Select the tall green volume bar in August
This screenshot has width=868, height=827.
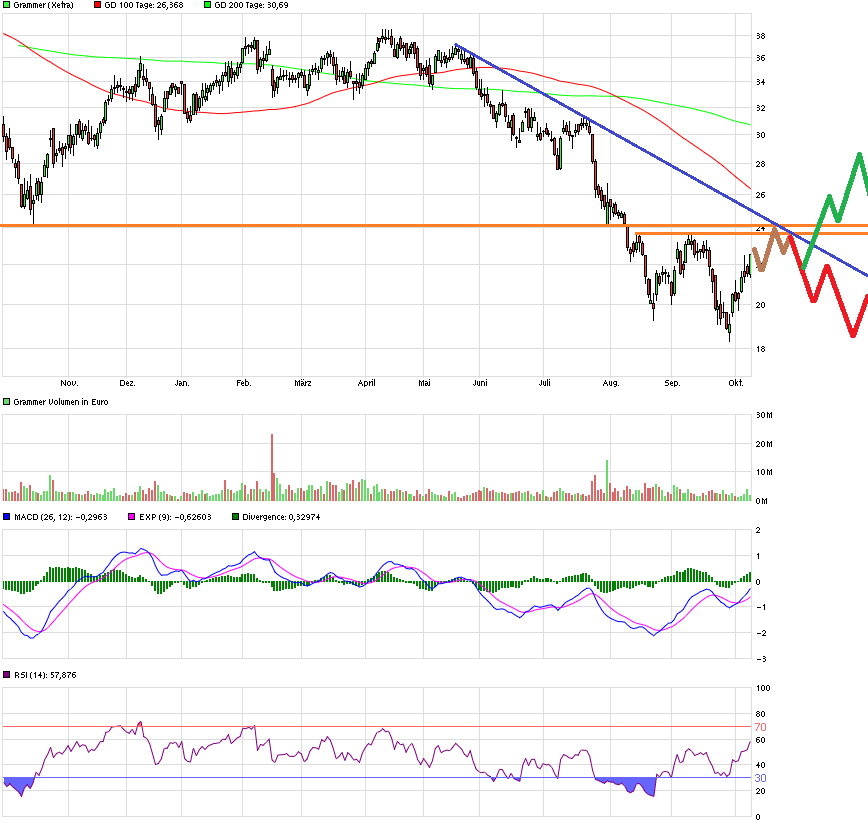coord(607,478)
